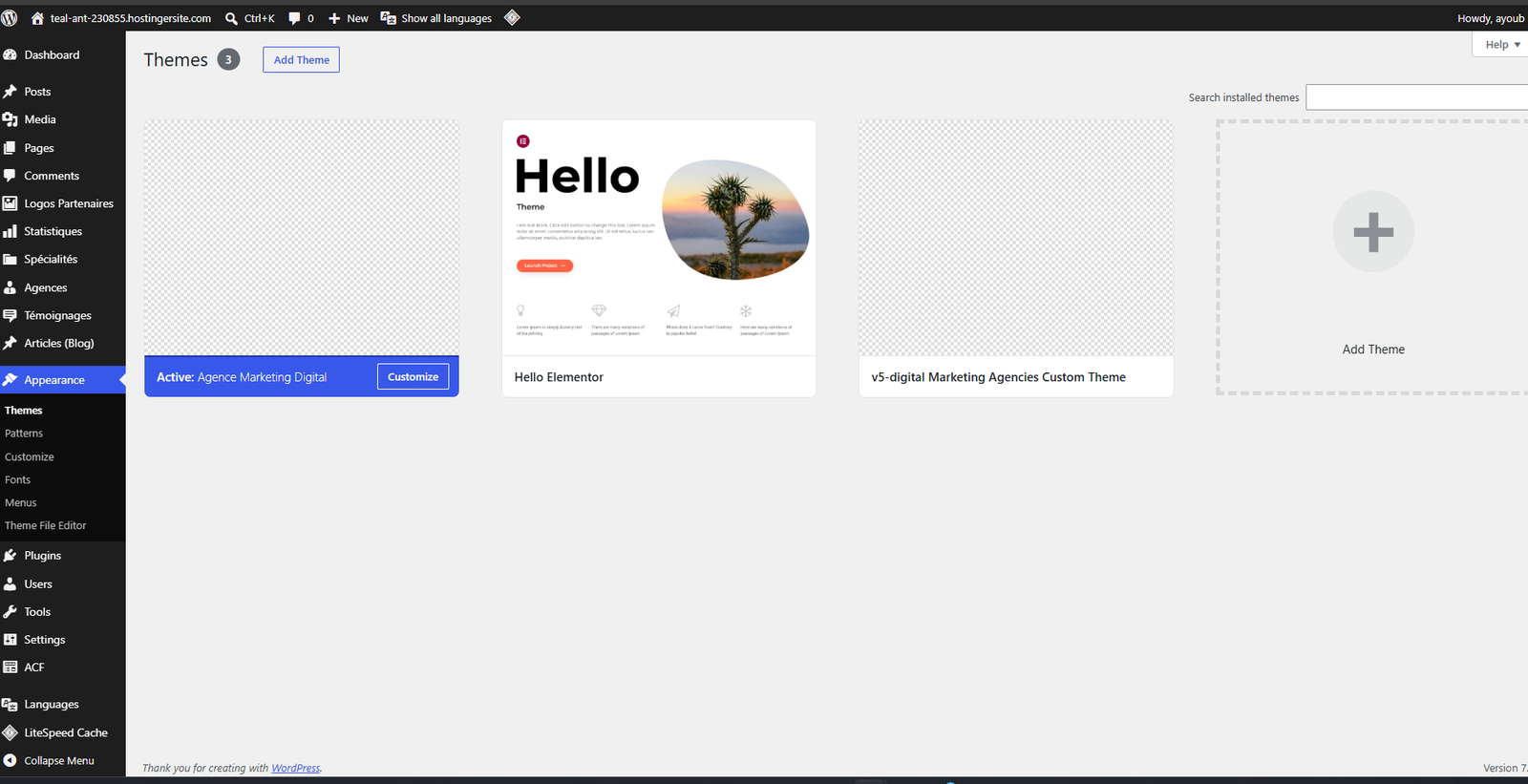The image size is (1528, 784).
Task: Click the Add Theme button beside Themes heading
Action: tap(302, 60)
